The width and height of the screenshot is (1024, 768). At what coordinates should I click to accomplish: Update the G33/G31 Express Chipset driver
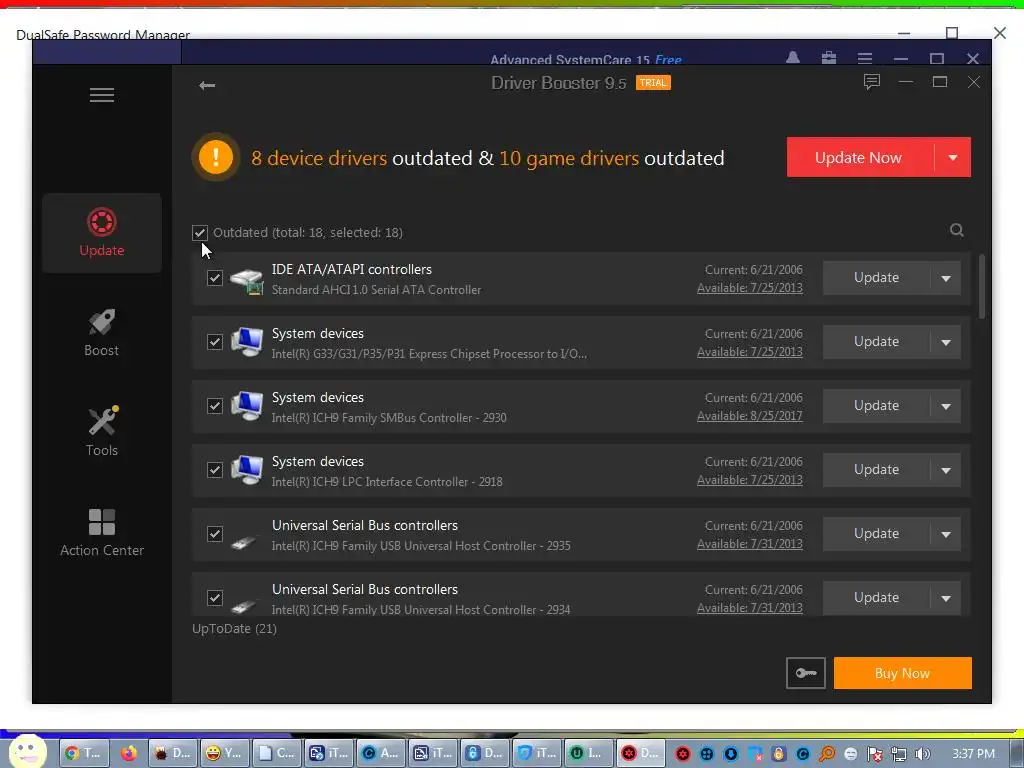click(876, 342)
